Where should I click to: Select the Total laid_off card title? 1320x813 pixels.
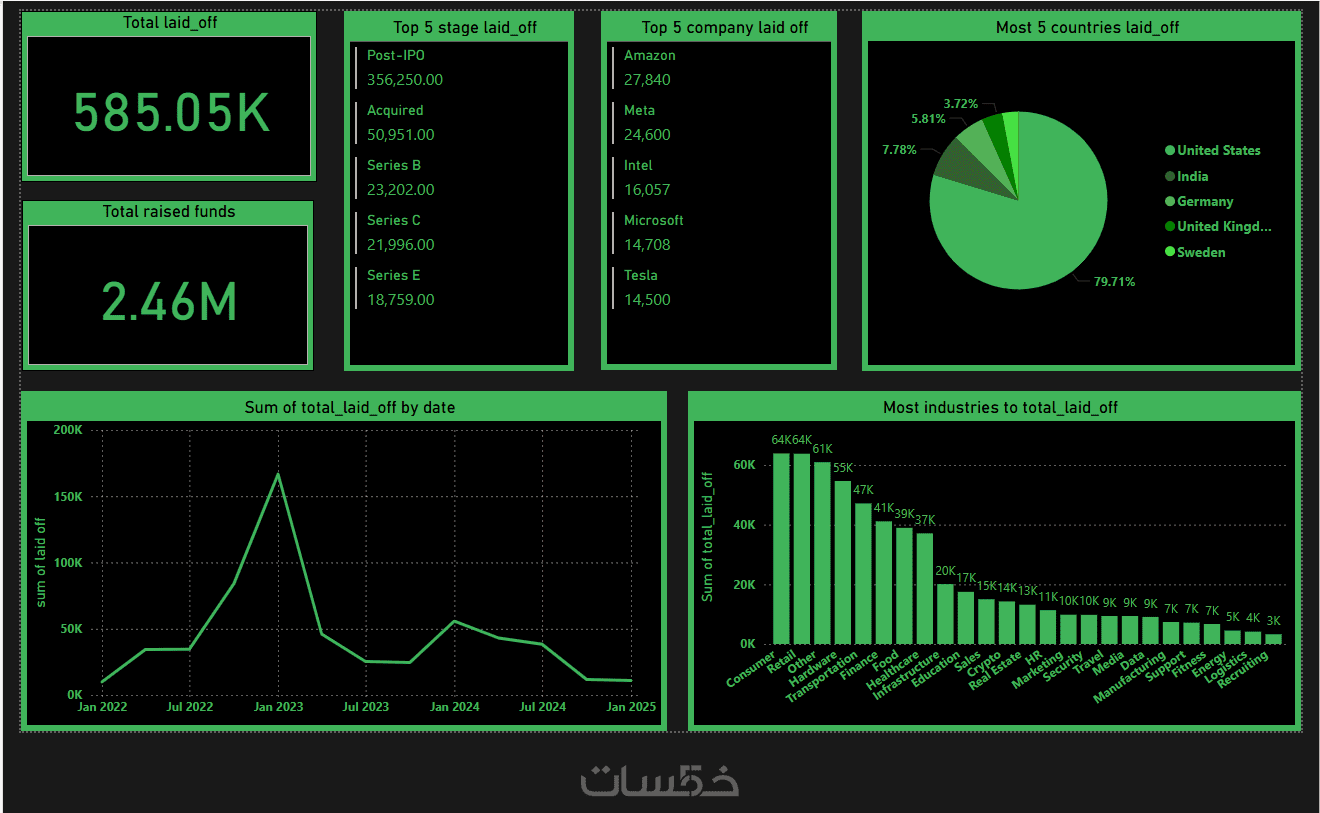pos(170,22)
